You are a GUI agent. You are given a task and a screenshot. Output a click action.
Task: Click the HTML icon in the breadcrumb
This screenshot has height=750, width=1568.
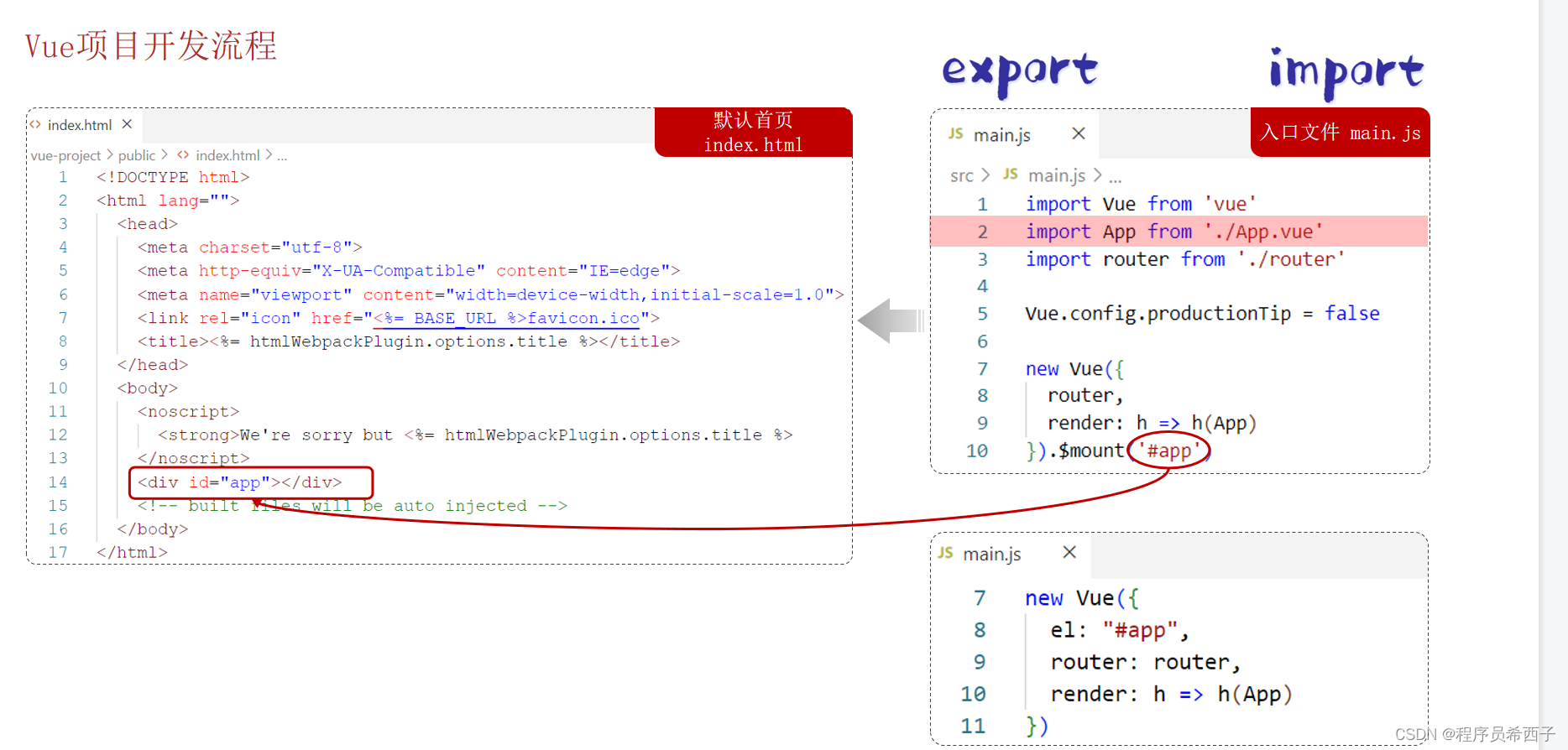[183, 155]
